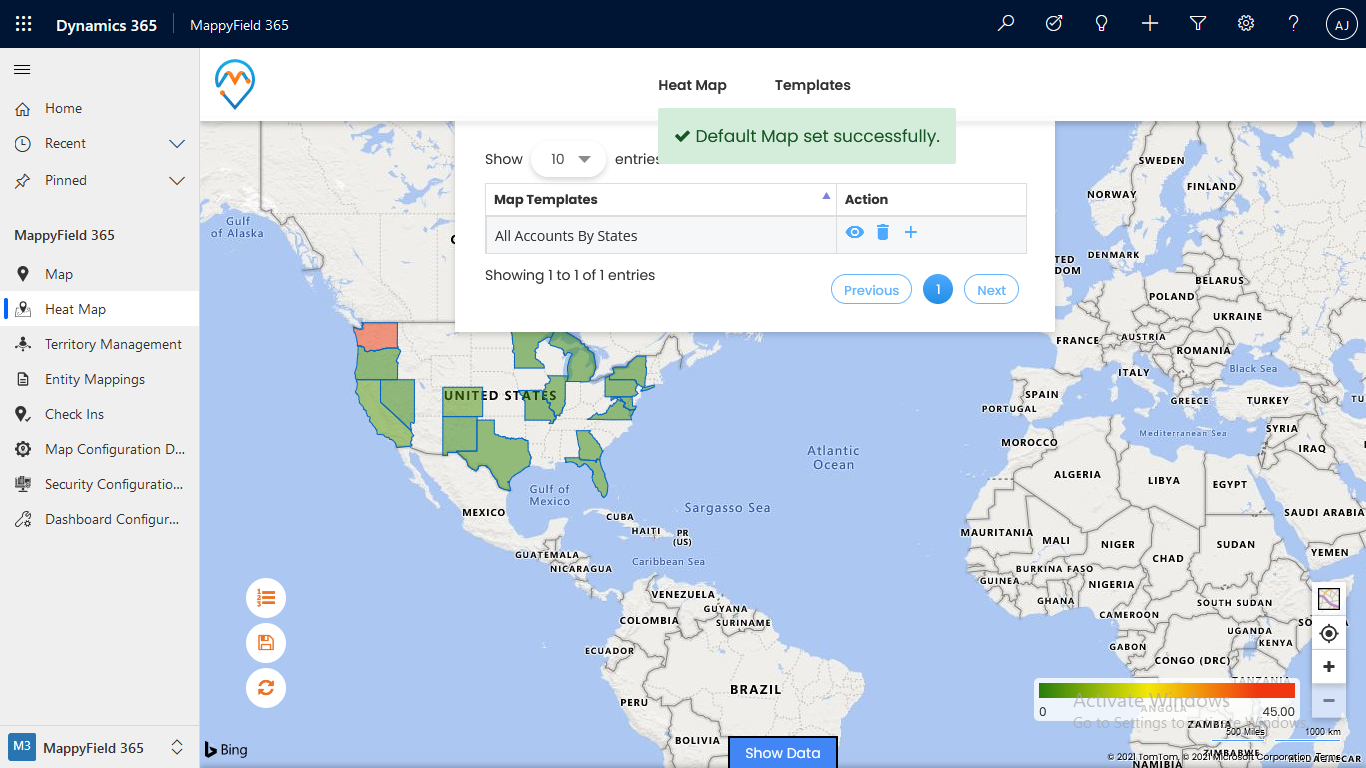Open Security Configuration in sidebar
The width and height of the screenshot is (1366, 768).
(x=100, y=484)
